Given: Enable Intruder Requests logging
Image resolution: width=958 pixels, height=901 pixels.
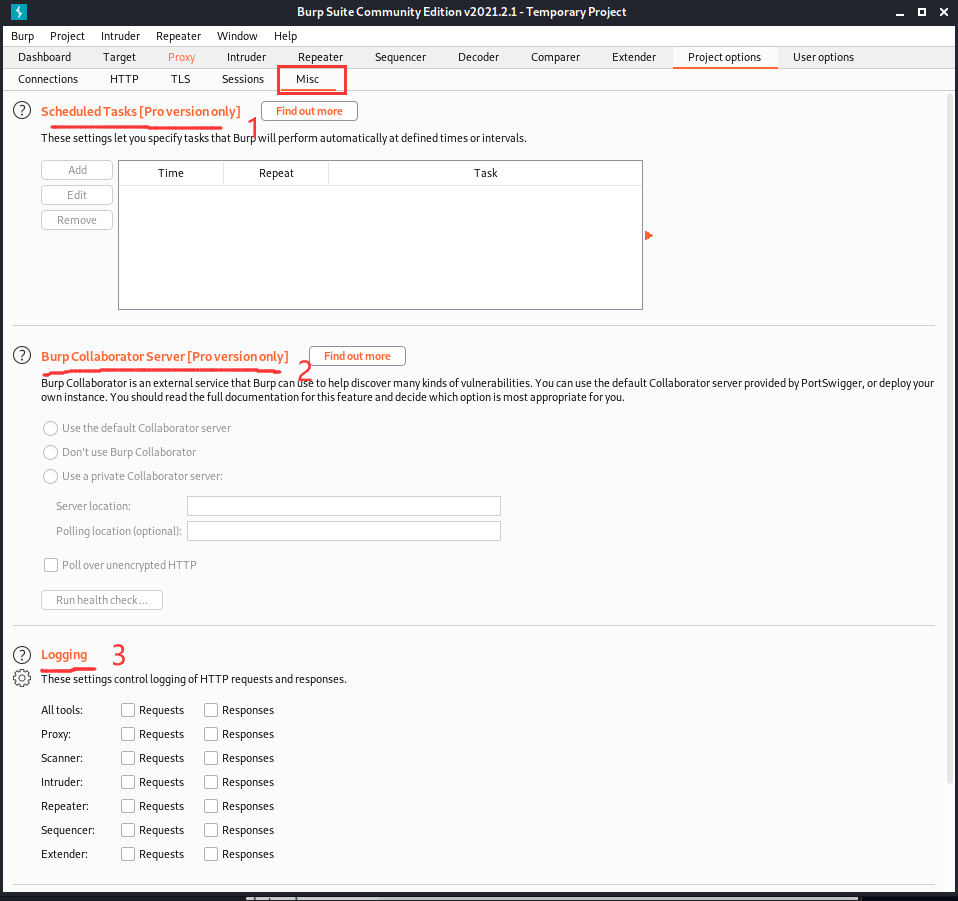Looking at the screenshot, I should (128, 782).
